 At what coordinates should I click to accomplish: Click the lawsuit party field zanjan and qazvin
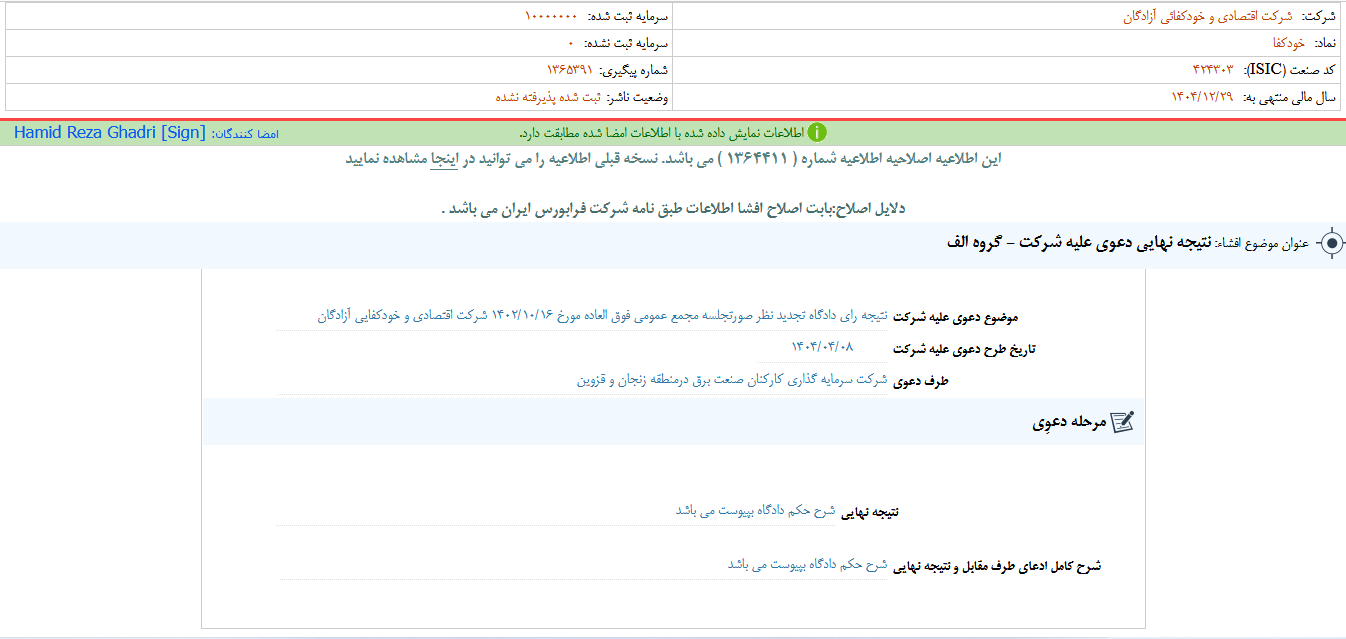(x=732, y=381)
